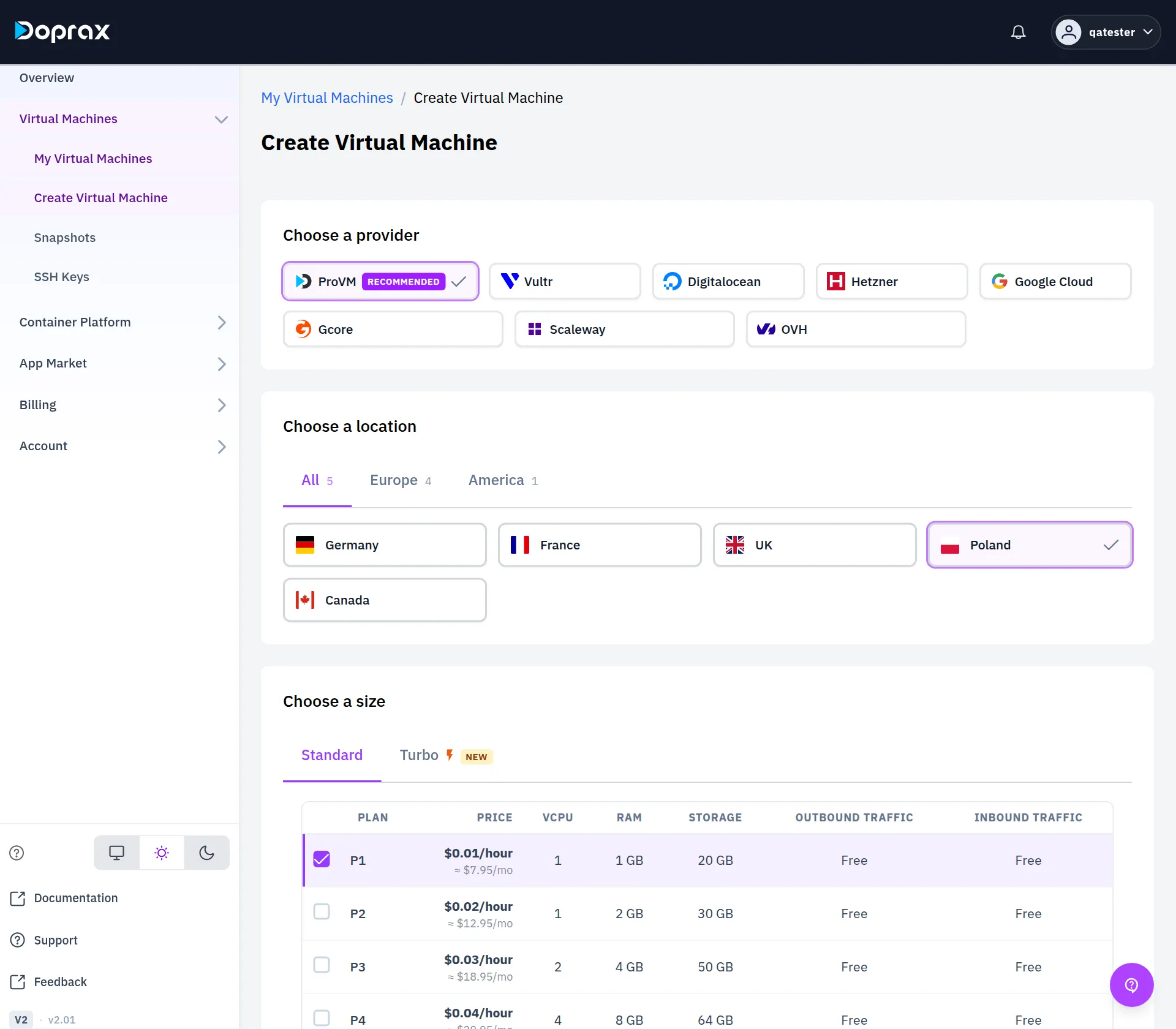Click the Doprax logo
Viewport: 1176px width, 1029px height.
point(62,31)
